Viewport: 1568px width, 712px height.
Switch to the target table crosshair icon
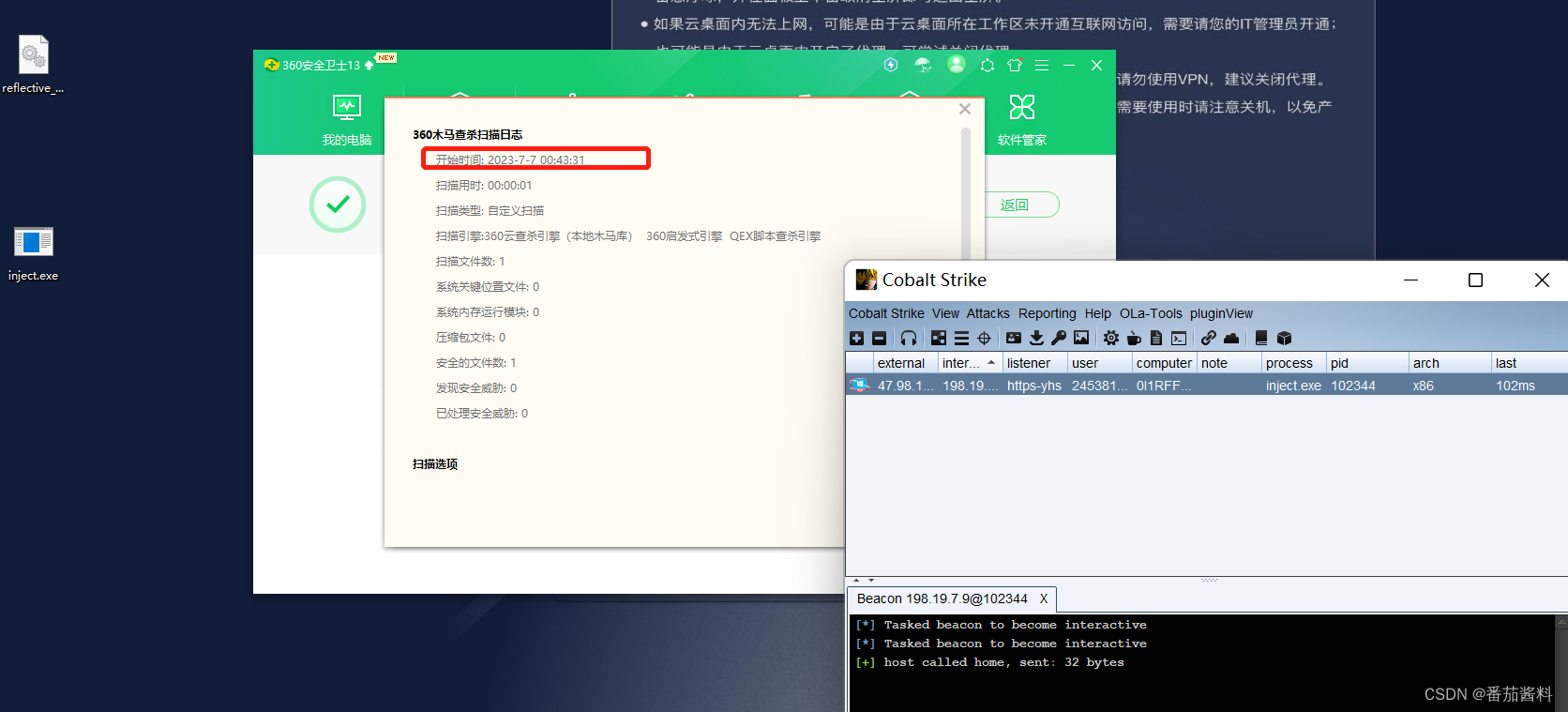click(984, 338)
